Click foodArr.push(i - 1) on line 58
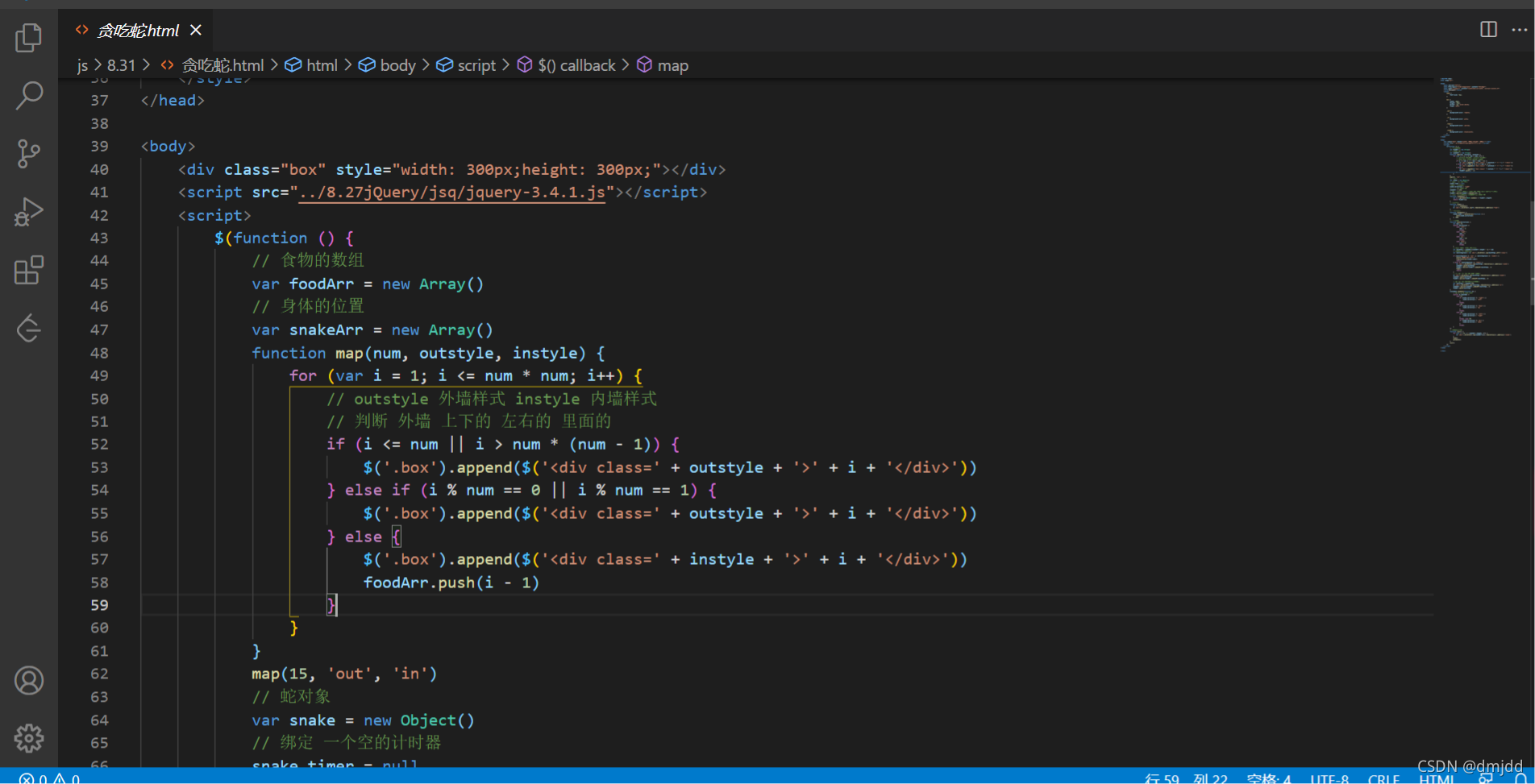The image size is (1535, 784). click(451, 583)
